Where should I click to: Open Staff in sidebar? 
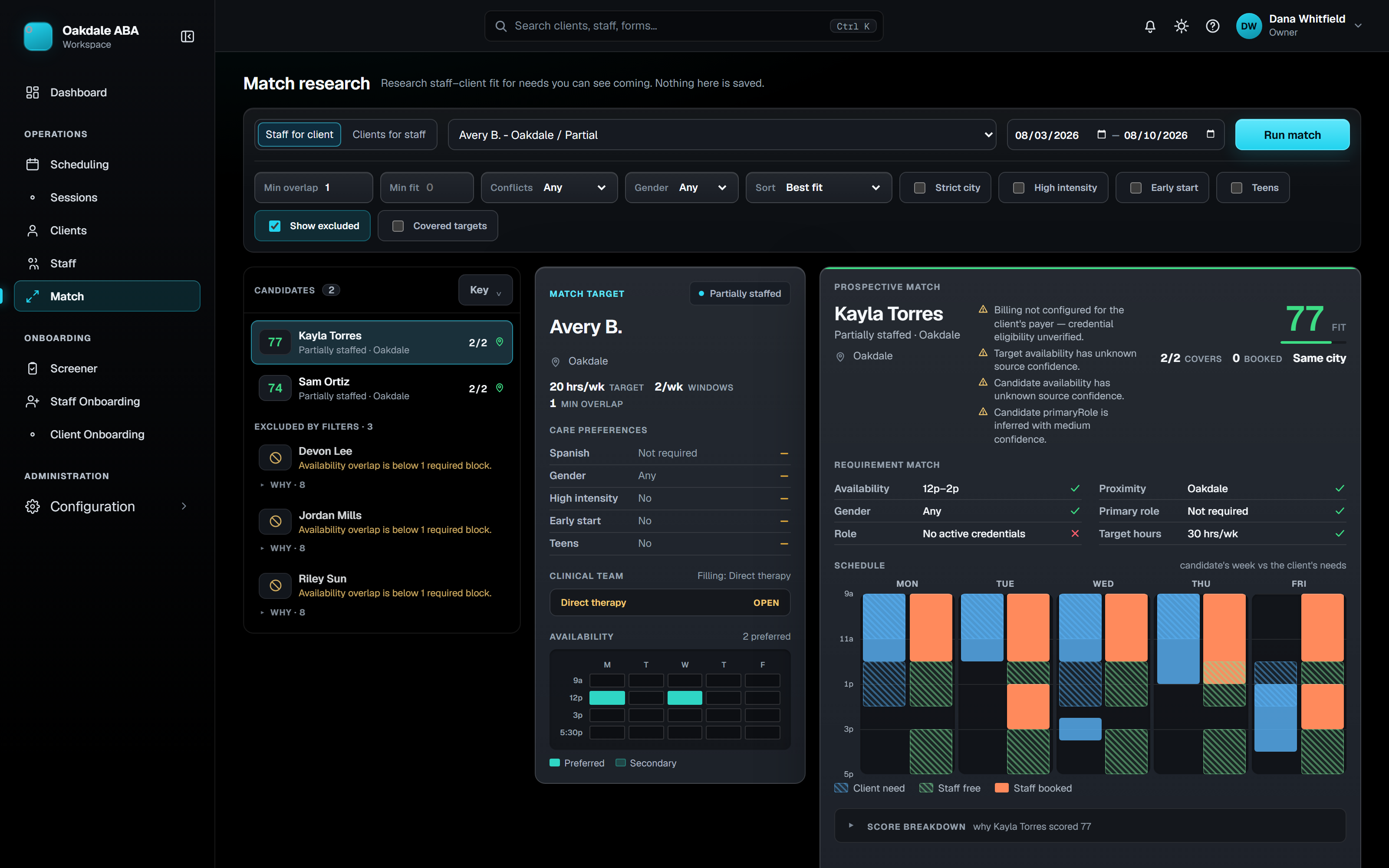click(x=107, y=263)
